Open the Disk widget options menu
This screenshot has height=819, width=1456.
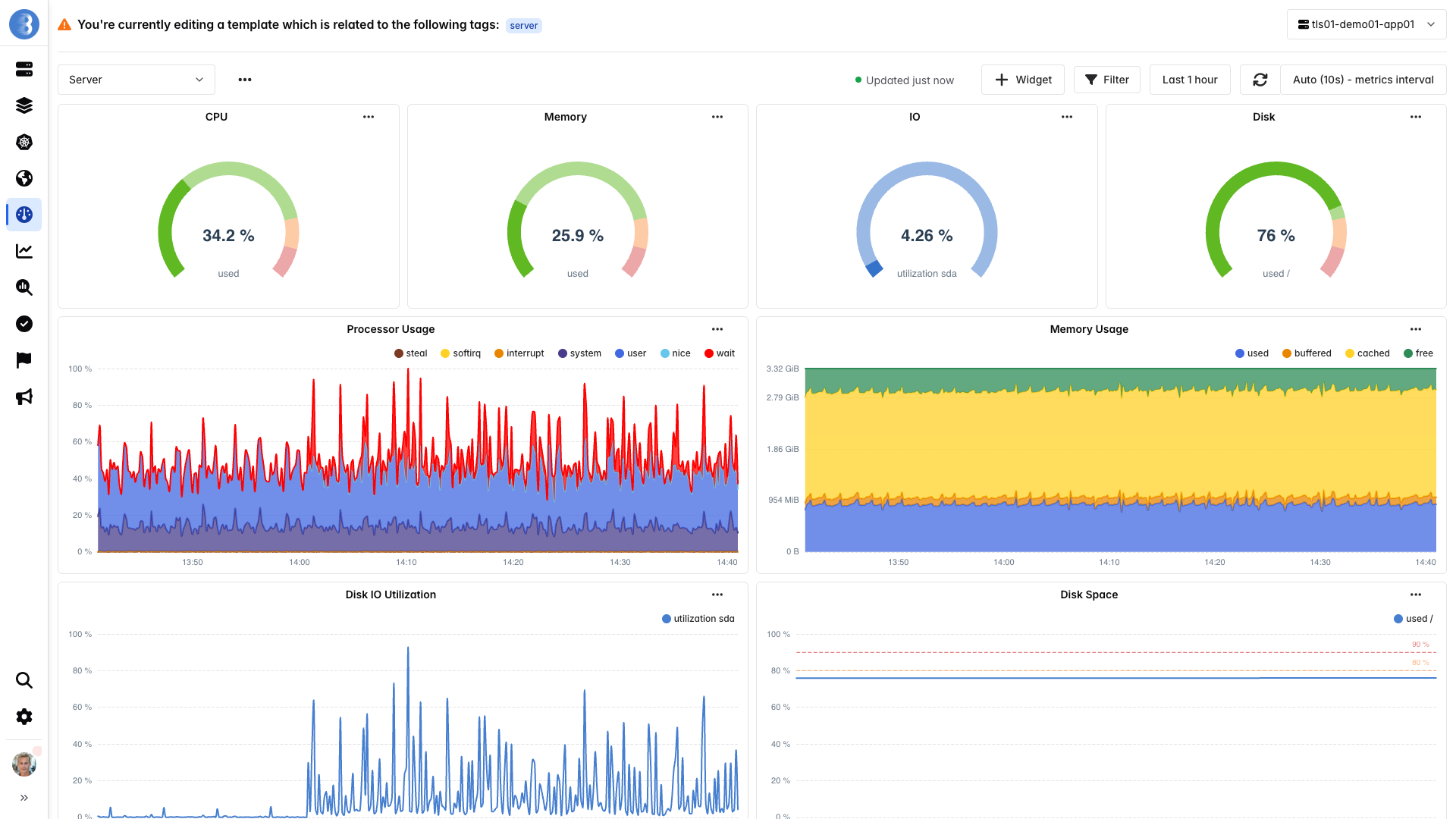tap(1416, 117)
